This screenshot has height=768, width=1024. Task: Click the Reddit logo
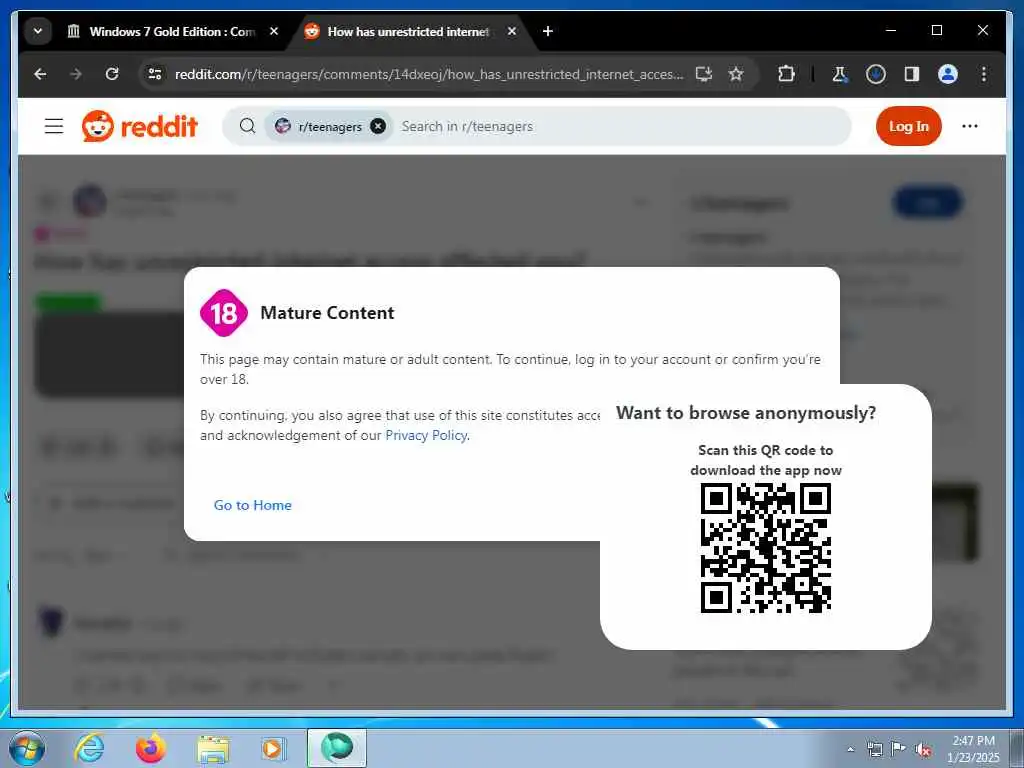click(x=140, y=126)
